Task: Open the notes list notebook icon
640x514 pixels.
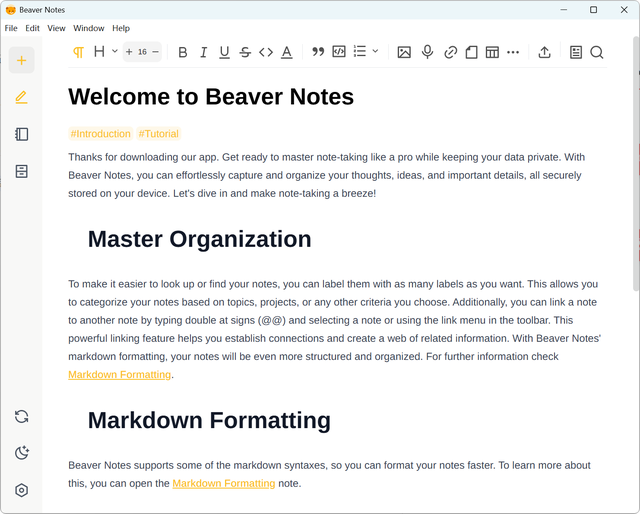Action: click(21, 134)
